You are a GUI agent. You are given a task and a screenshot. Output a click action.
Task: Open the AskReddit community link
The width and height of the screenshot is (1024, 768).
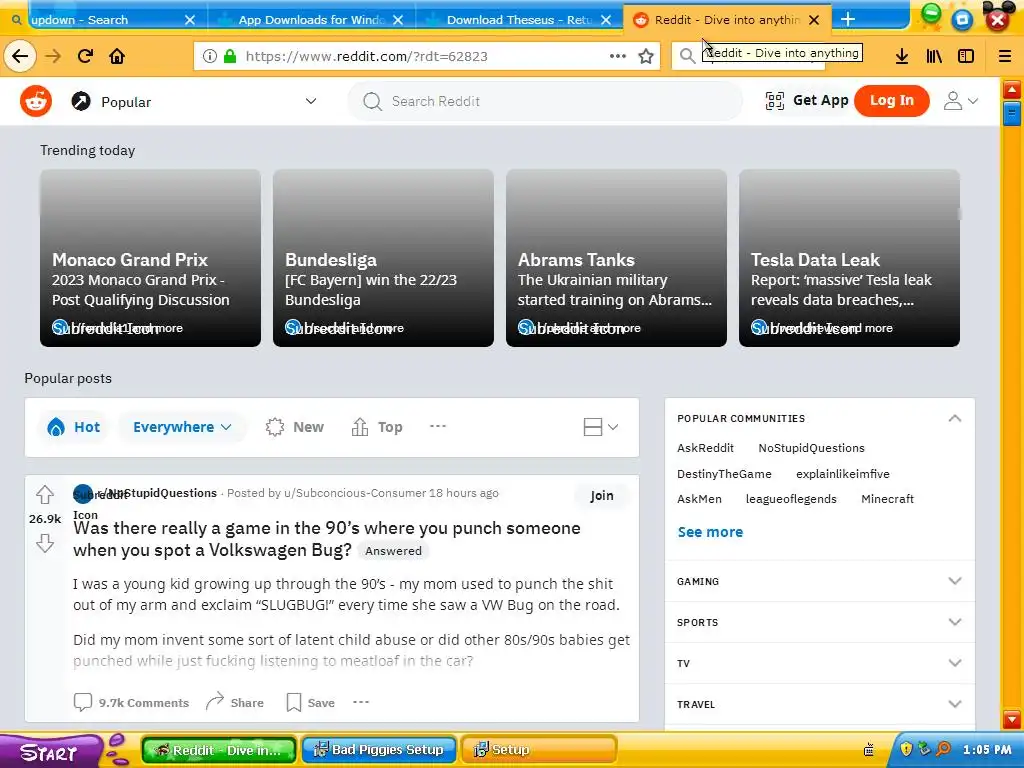(705, 448)
